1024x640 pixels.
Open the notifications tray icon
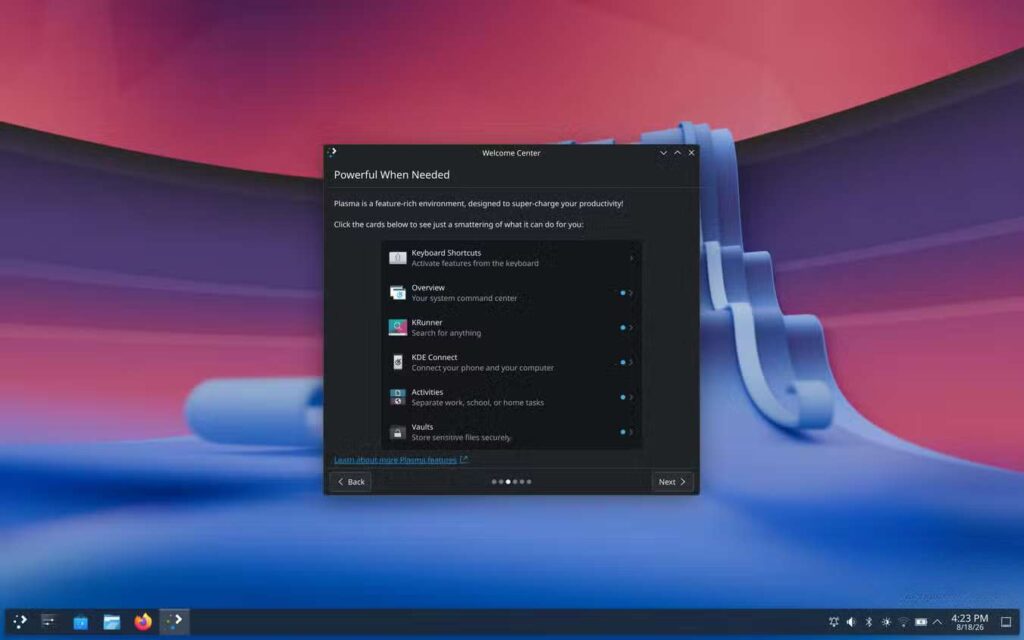[x=834, y=622]
